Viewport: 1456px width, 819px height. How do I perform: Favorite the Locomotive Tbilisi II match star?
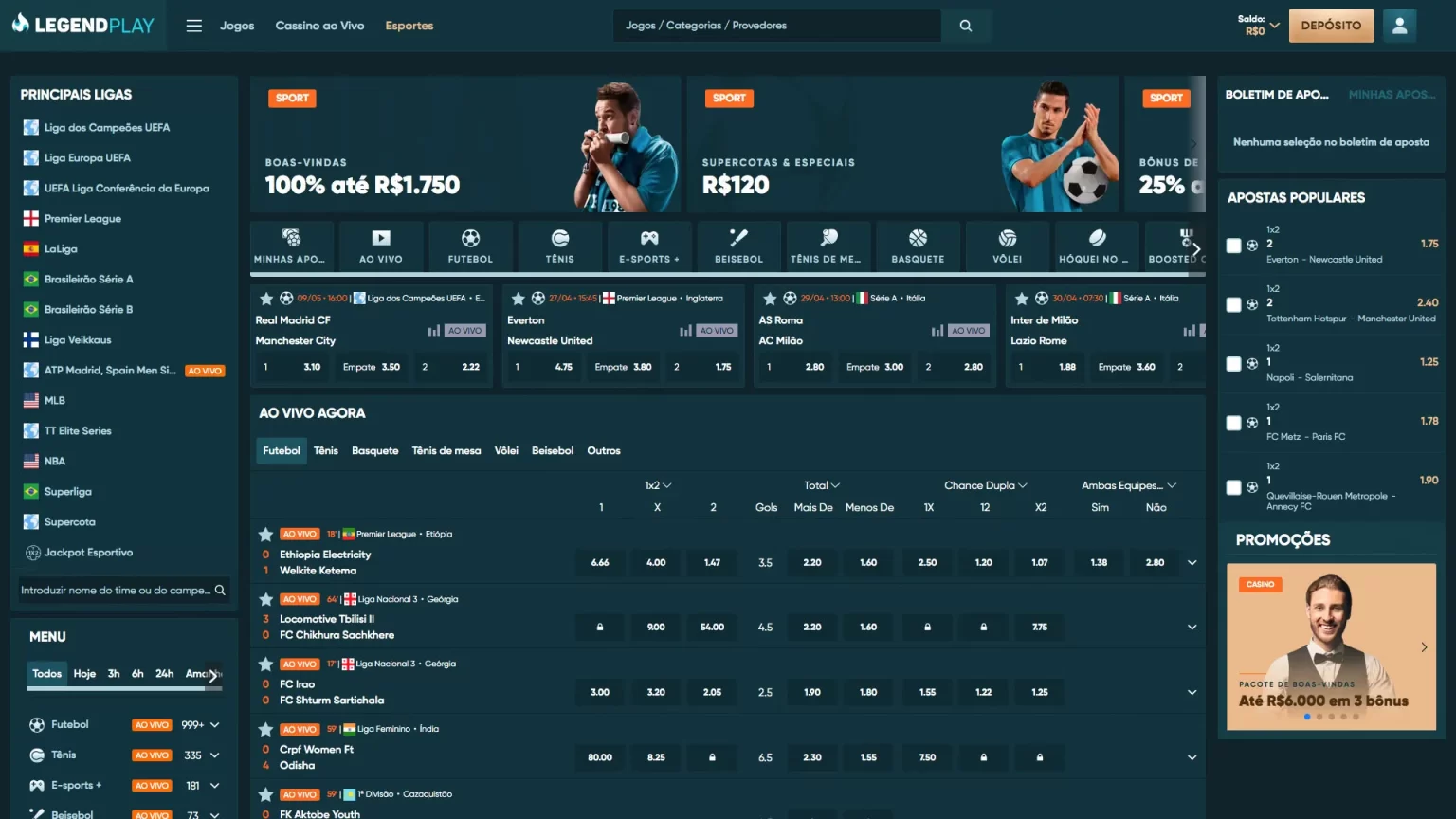pyautogui.click(x=266, y=599)
